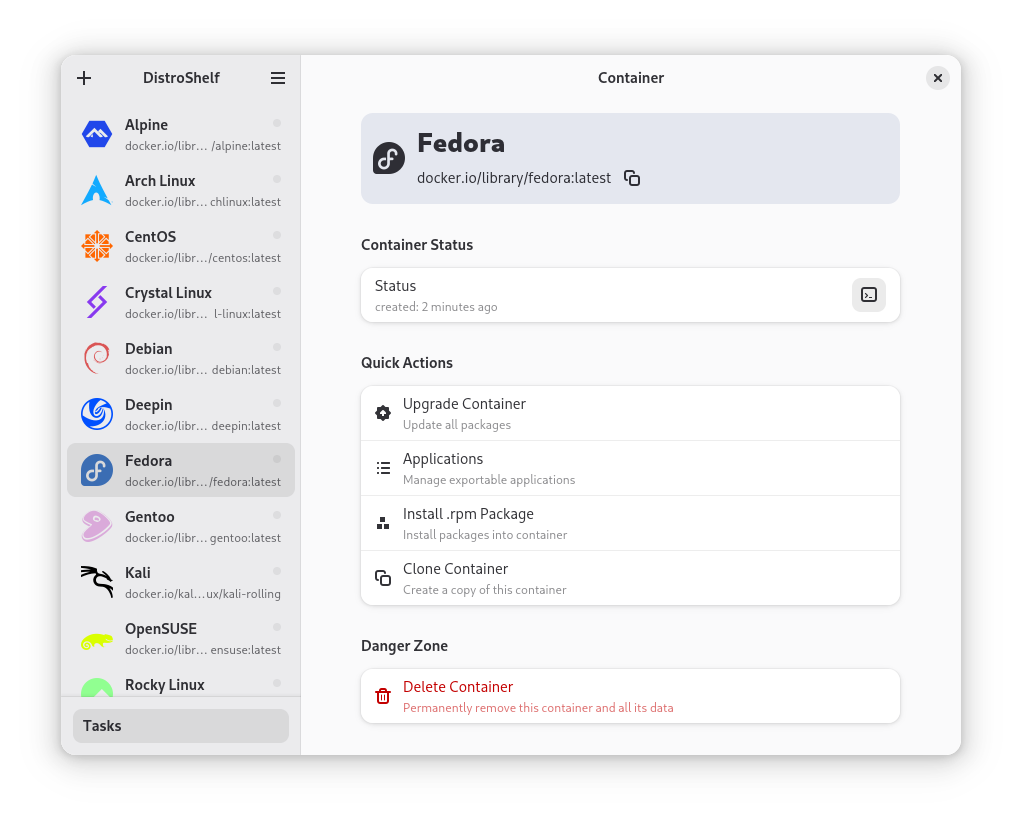Select the Arch Linux container
Image resolution: width=1022 pixels, height=822 pixels.
(181, 190)
